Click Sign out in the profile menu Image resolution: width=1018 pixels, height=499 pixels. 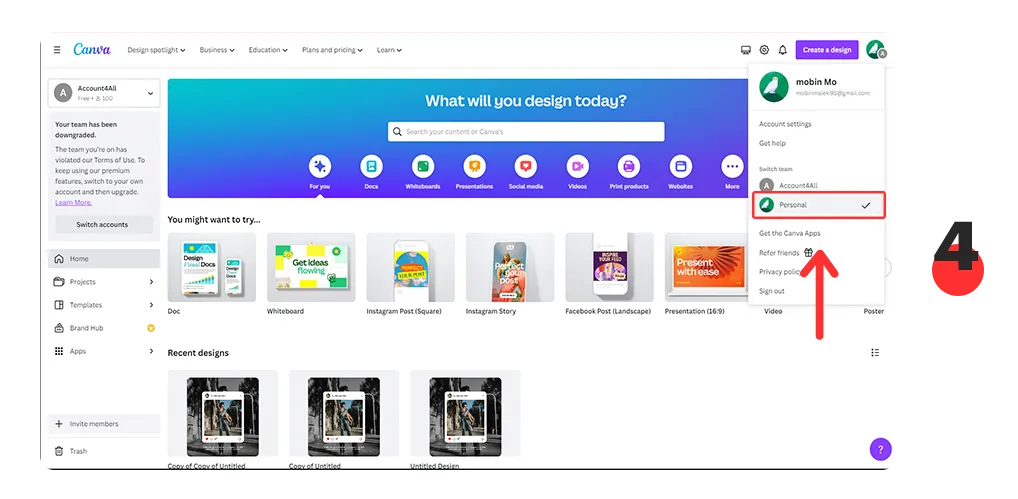772,291
